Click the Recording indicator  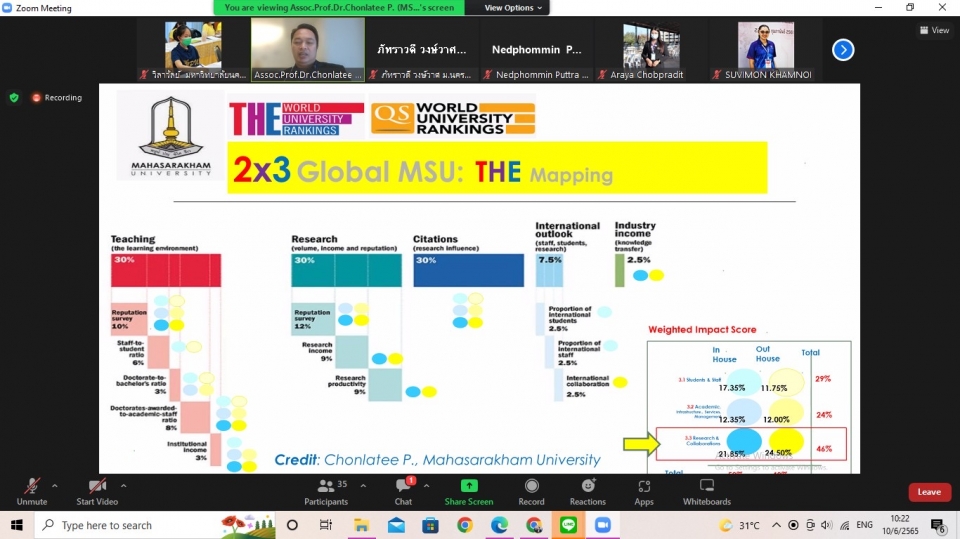pyautogui.click(x=56, y=97)
